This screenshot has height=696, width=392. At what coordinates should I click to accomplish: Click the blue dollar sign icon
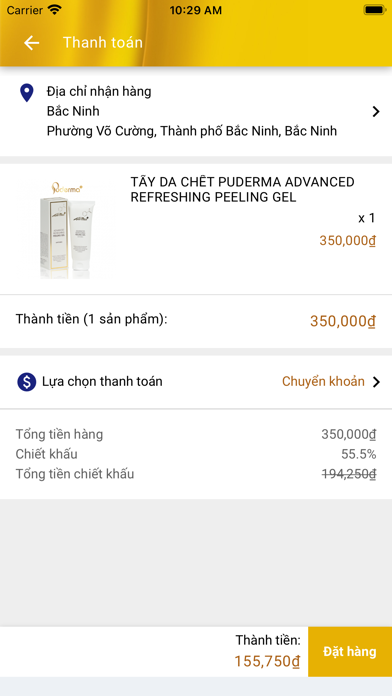tap(27, 382)
